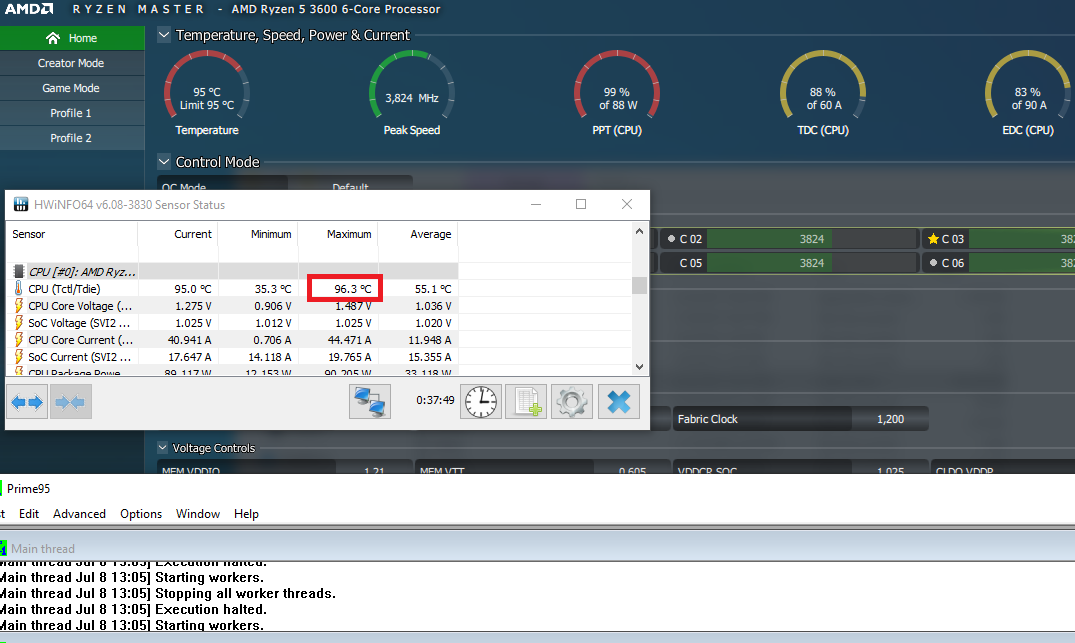Screen dimensions: 1075x643
Task: Maximize the HWiNFO64 Sensor Status window
Action: tap(581, 204)
